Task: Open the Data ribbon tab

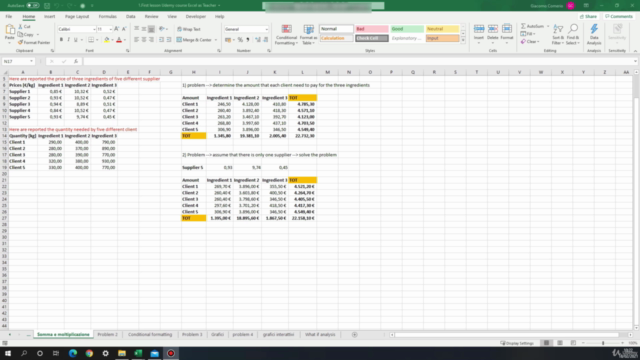Action: (x=131, y=17)
